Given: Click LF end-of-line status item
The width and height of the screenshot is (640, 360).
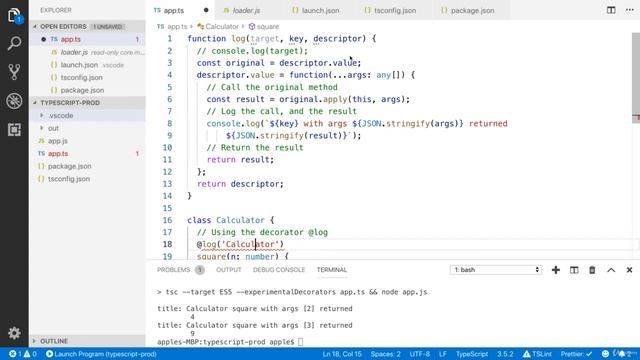Looking at the screenshot, I should tap(442, 354).
